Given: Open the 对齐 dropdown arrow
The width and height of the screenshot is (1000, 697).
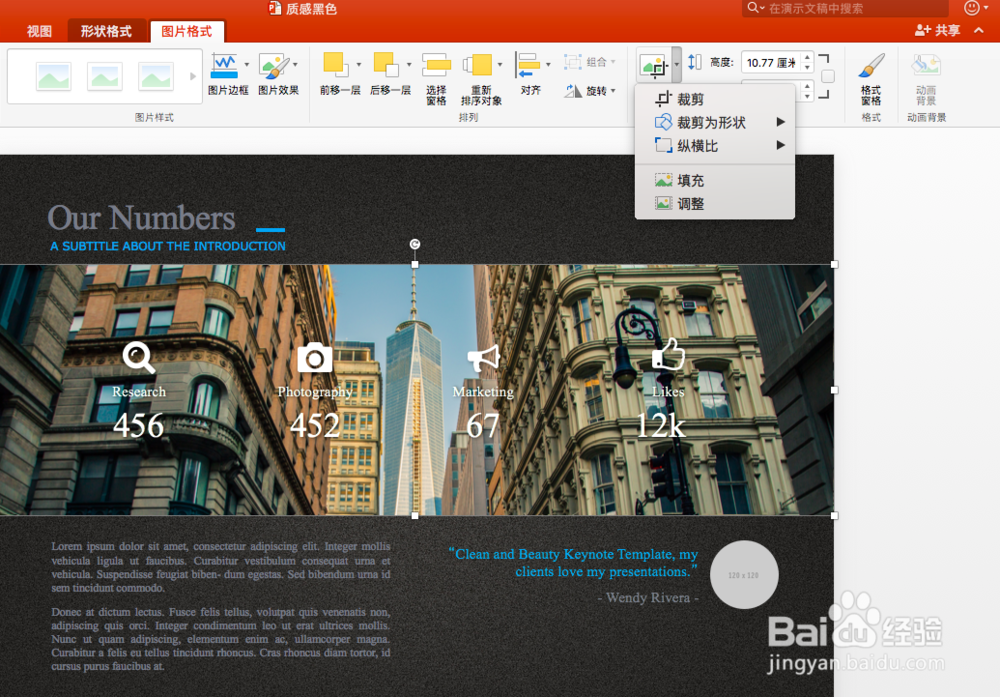Looking at the screenshot, I should [548, 64].
